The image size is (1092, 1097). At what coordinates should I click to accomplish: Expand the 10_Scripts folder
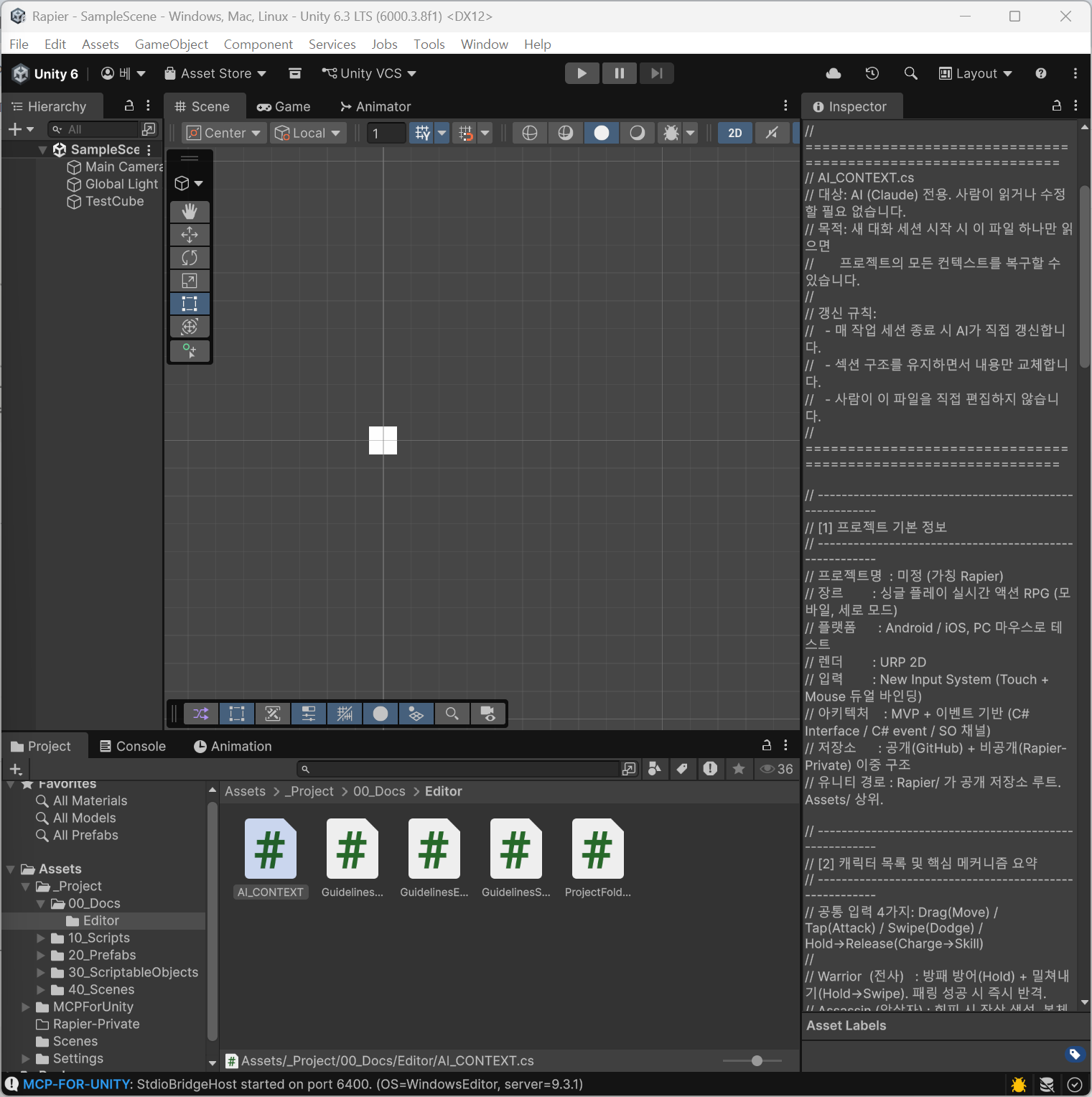click(41, 938)
